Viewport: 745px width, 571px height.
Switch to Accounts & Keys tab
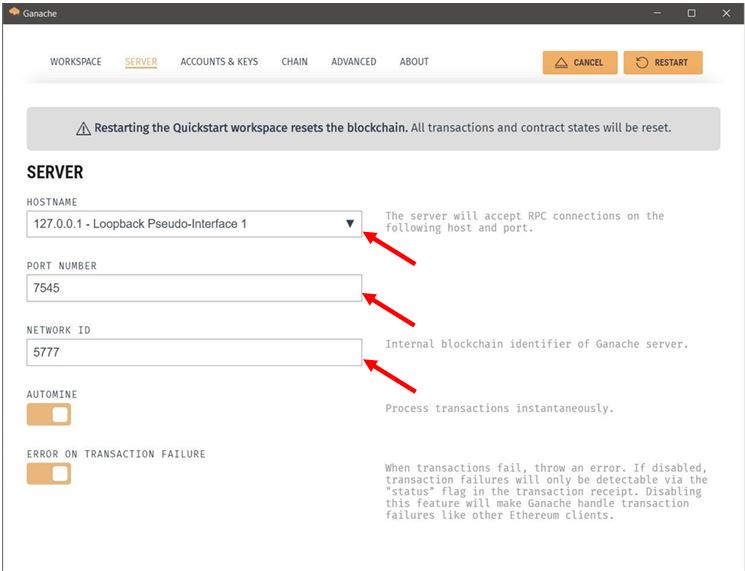(x=219, y=62)
